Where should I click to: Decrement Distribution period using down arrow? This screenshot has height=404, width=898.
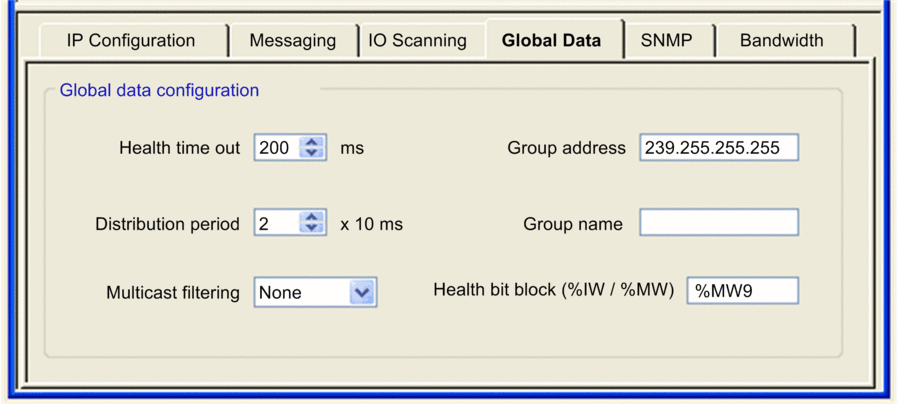coord(313,229)
